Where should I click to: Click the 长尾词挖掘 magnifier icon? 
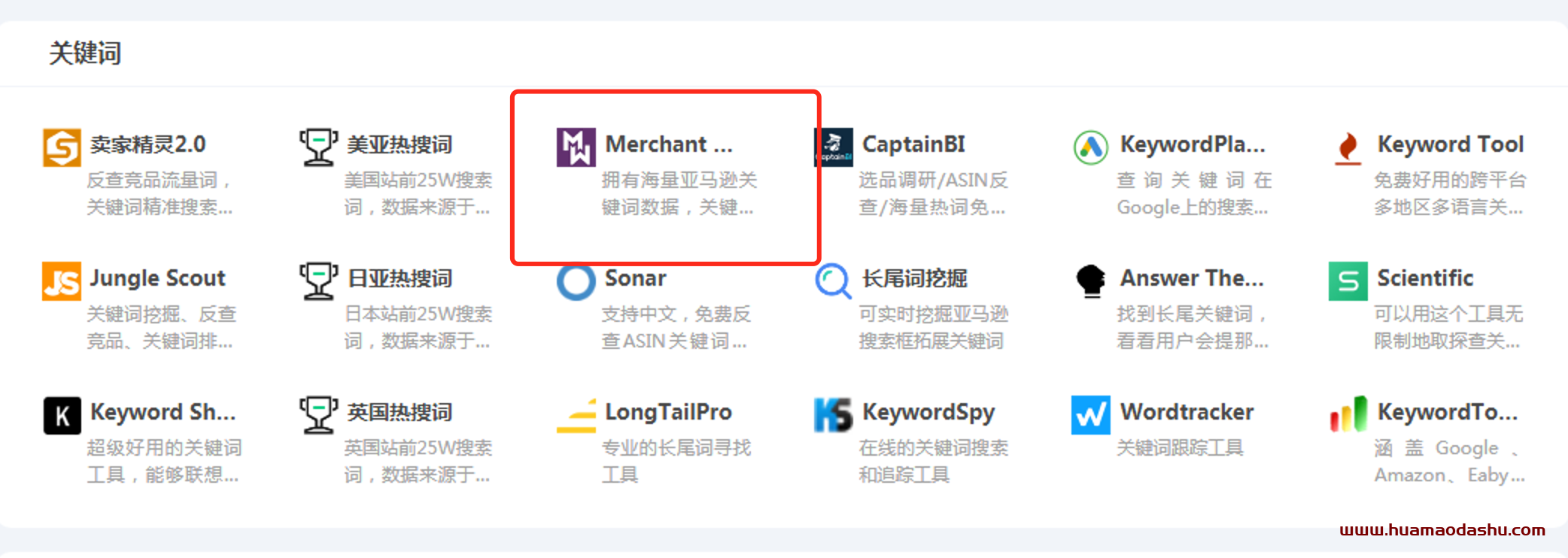pyautogui.click(x=834, y=281)
